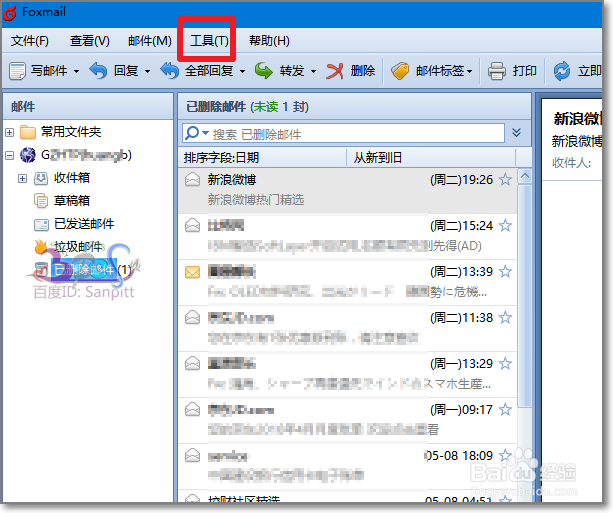This screenshot has width=613, height=513.
Task: Expand the 转发 dropdown arrow
Action: tap(314, 72)
